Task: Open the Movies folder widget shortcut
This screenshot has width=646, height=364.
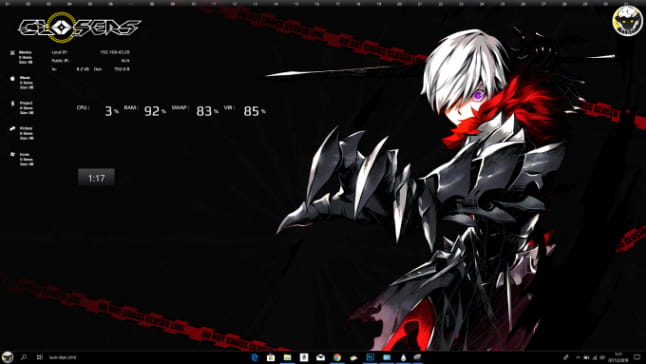Action: click(21, 57)
